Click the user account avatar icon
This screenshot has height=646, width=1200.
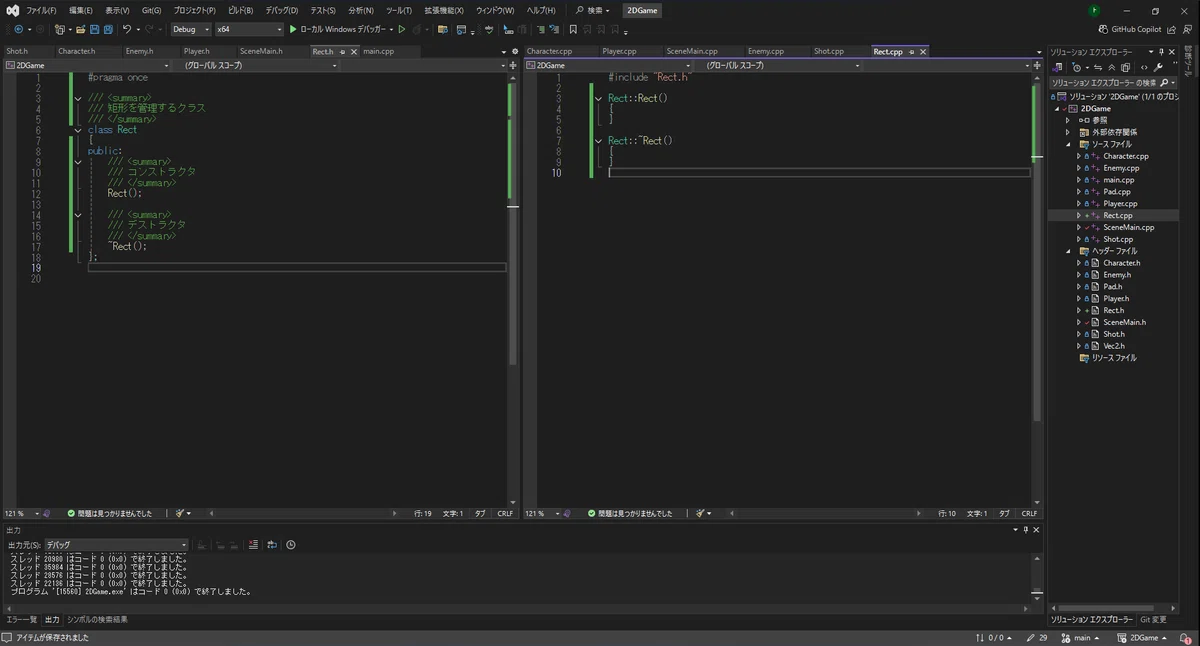[1095, 10]
